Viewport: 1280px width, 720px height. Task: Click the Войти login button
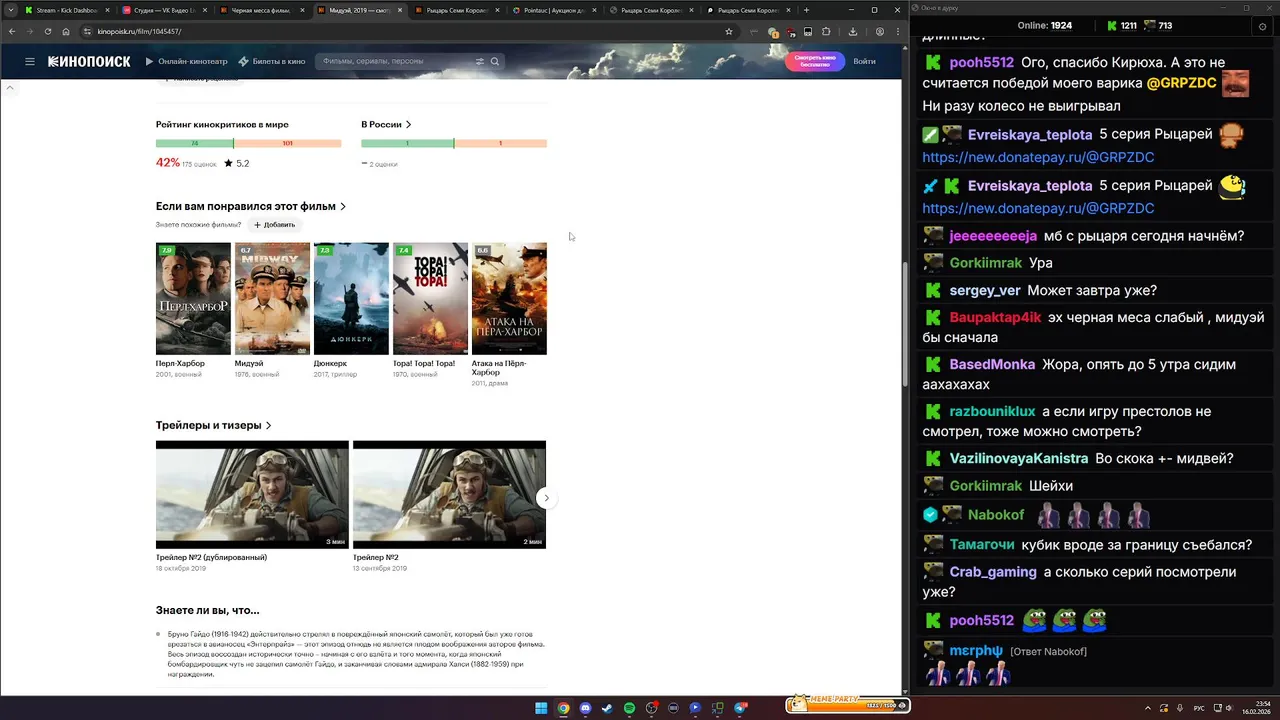point(865,61)
